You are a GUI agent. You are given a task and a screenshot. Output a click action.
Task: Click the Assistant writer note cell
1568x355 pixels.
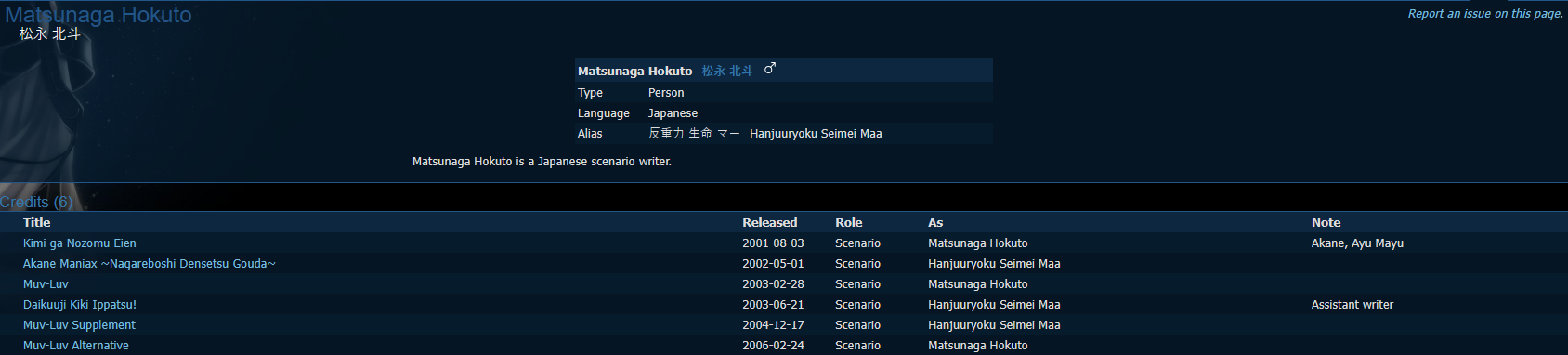tap(1352, 305)
